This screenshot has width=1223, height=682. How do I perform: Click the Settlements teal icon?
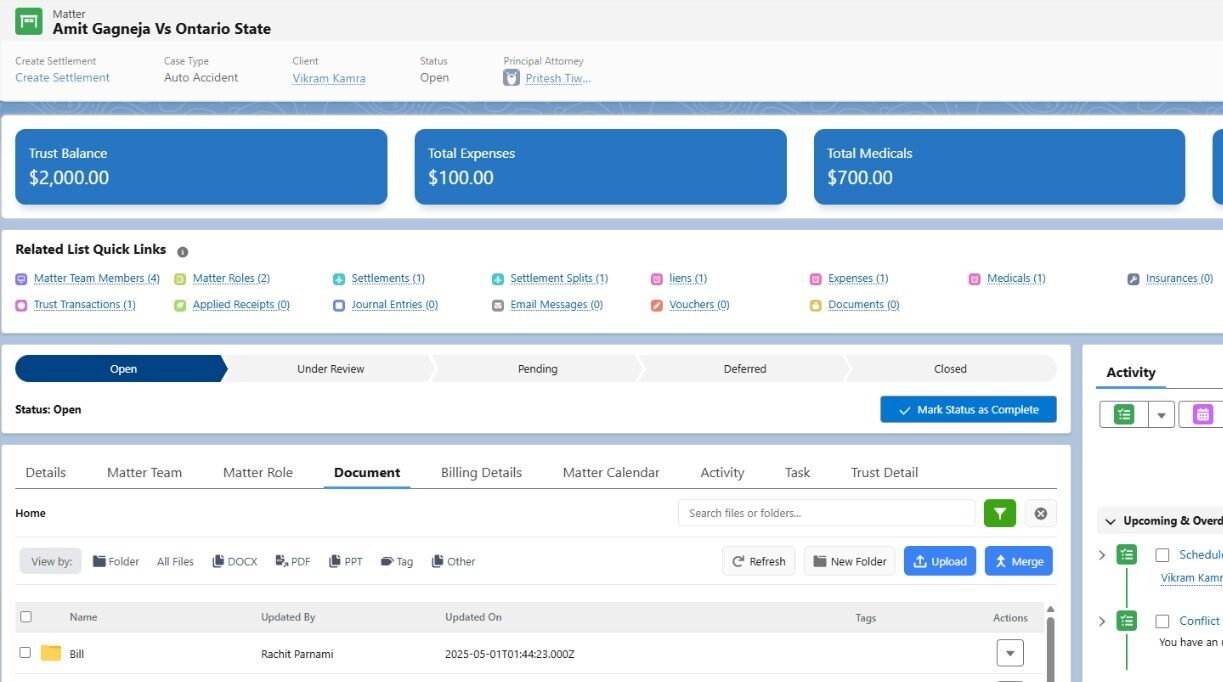click(x=339, y=279)
